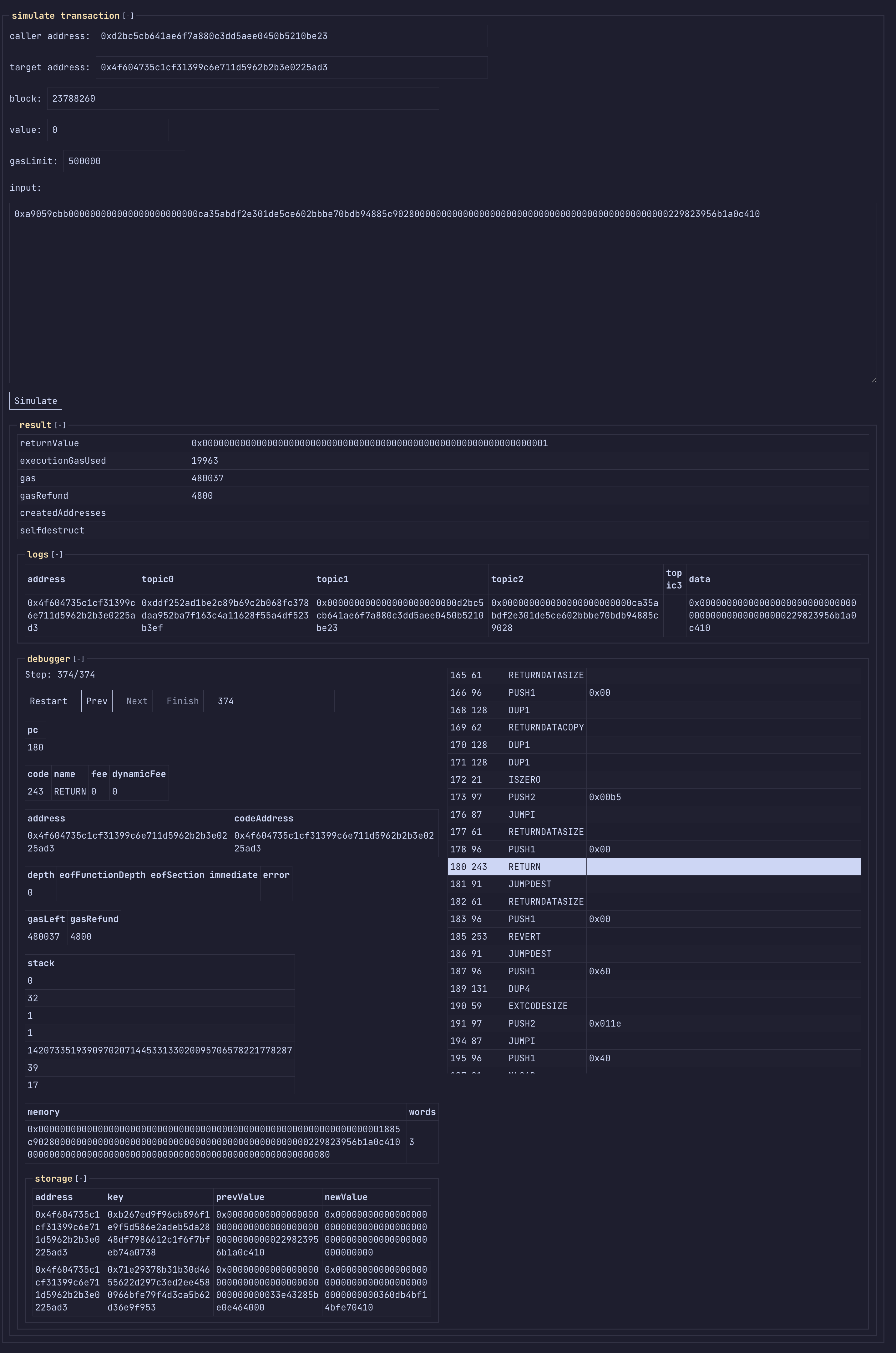Image resolution: width=896 pixels, height=1353 pixels.
Task: Click the log topic1 value cell
Action: click(401, 615)
